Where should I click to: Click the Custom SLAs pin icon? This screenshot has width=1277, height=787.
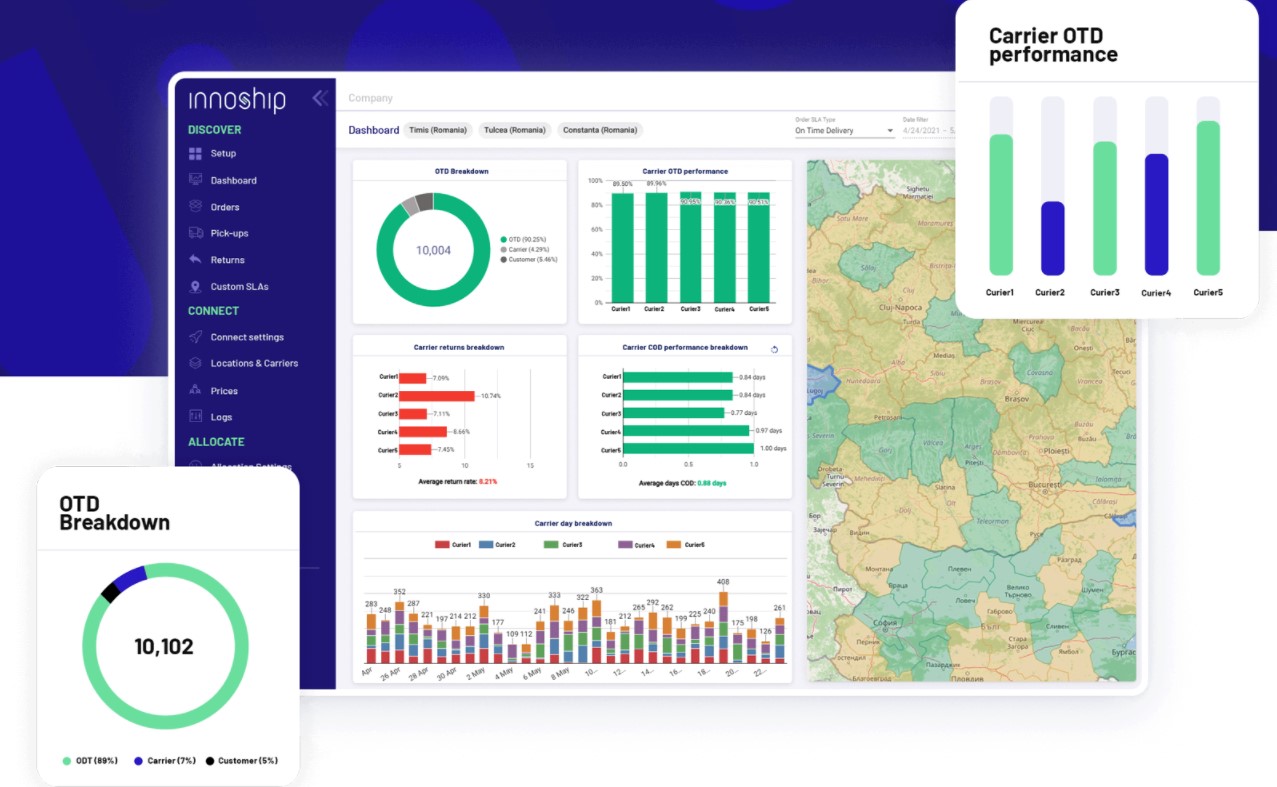[x=195, y=287]
